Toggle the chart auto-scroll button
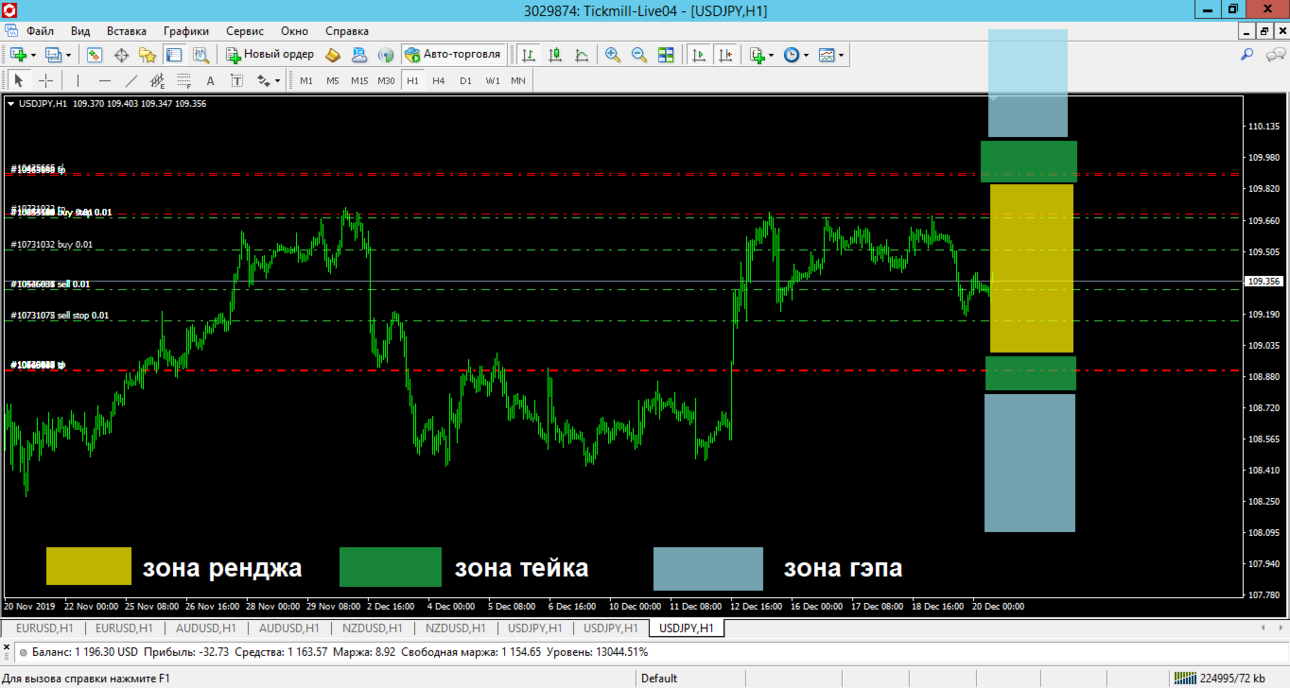This screenshot has width=1290, height=688. [699, 55]
